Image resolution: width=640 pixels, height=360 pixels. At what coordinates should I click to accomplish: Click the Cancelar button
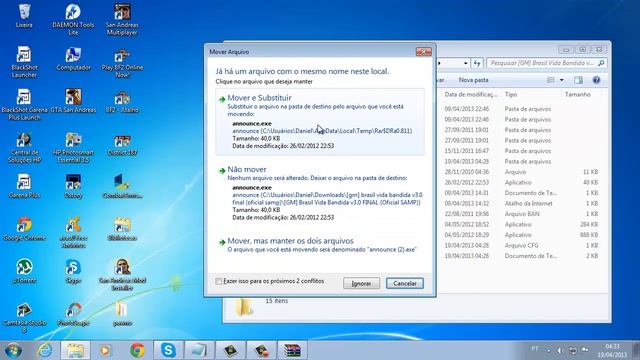pos(405,283)
